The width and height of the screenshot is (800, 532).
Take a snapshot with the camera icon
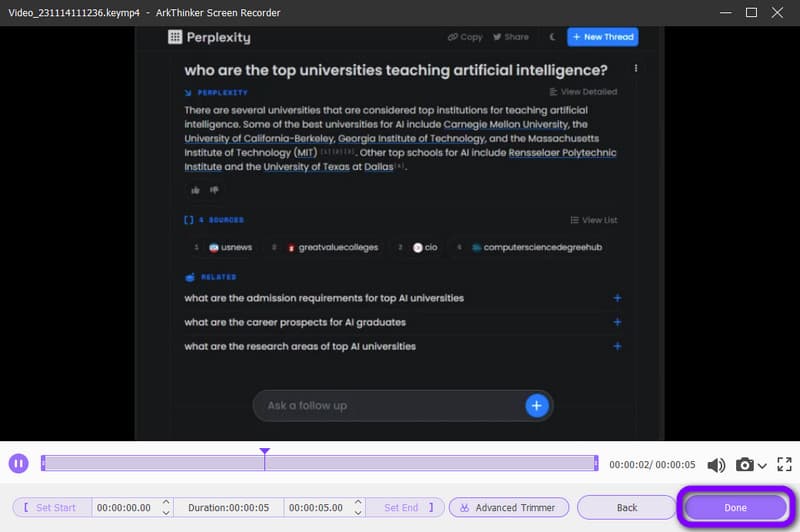pos(744,465)
